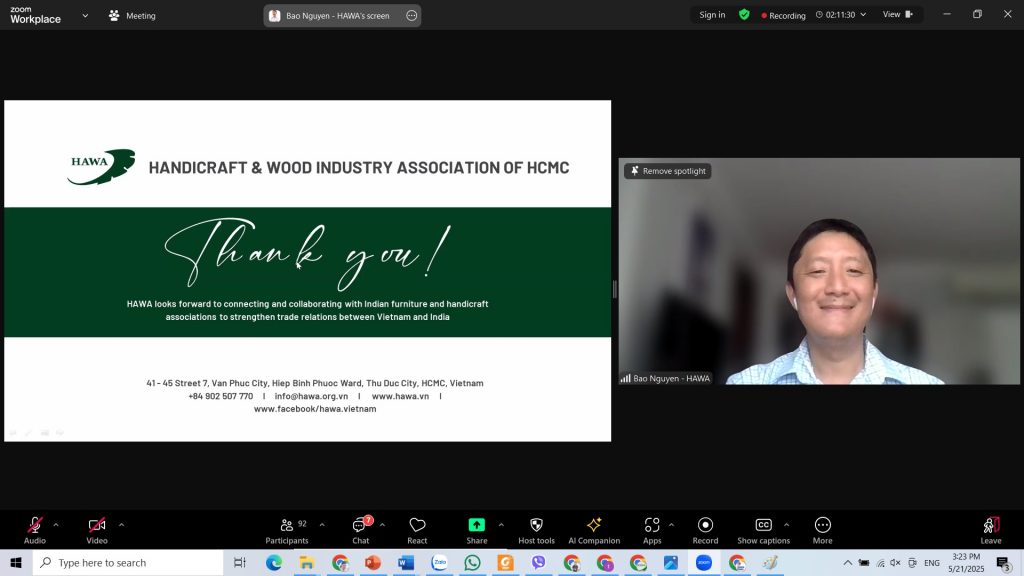Open the React emoji menu
This screenshot has height=576, width=1024.
click(x=417, y=530)
